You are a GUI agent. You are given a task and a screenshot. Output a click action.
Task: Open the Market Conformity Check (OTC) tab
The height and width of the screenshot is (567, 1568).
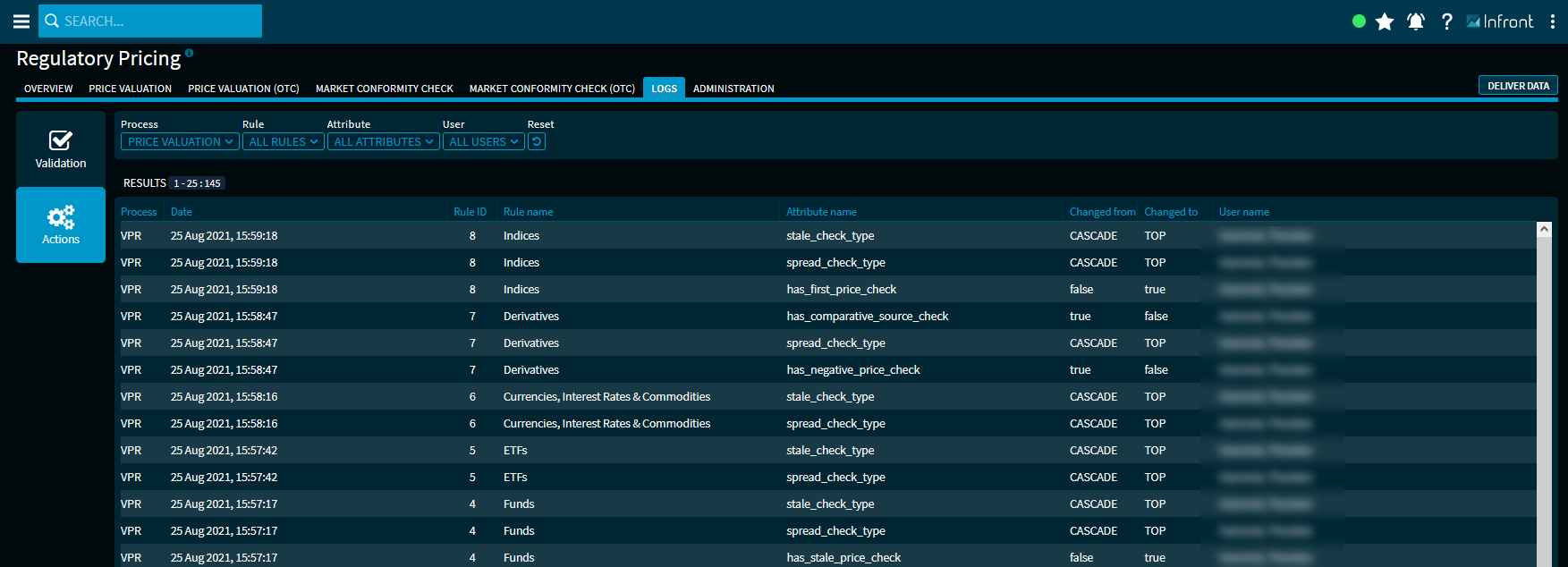[x=552, y=89]
